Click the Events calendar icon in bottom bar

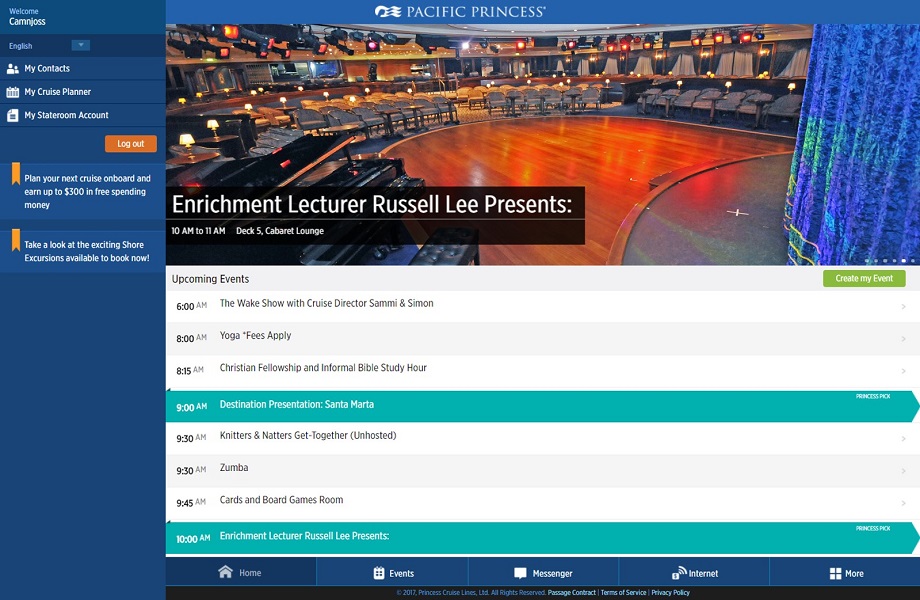[x=379, y=573]
